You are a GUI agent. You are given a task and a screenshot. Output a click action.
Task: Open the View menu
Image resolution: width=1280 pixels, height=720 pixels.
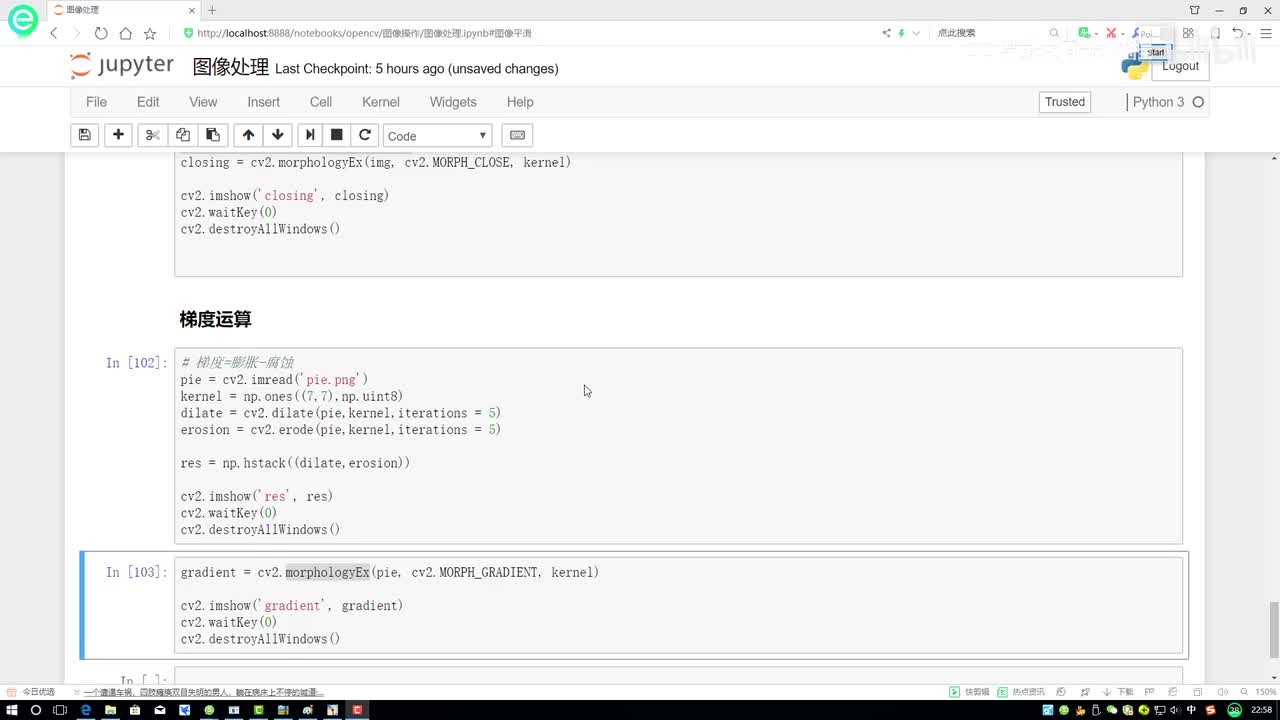(x=203, y=102)
